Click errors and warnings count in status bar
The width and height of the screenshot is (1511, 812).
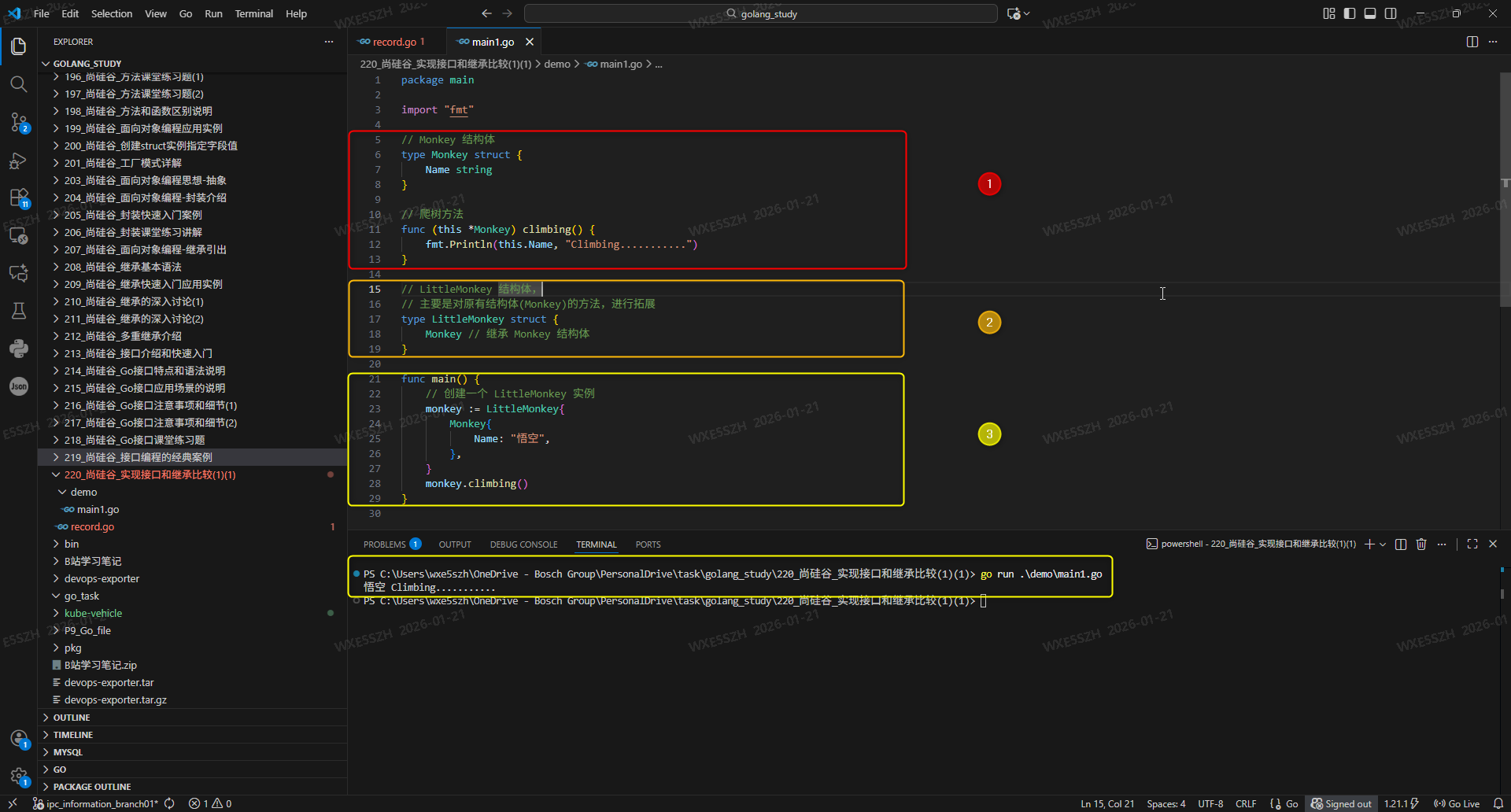pyautogui.click(x=210, y=803)
